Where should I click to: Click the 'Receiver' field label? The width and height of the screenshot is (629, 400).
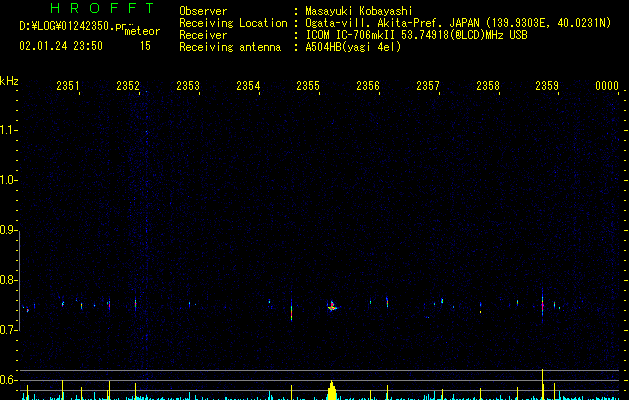click(x=203, y=35)
